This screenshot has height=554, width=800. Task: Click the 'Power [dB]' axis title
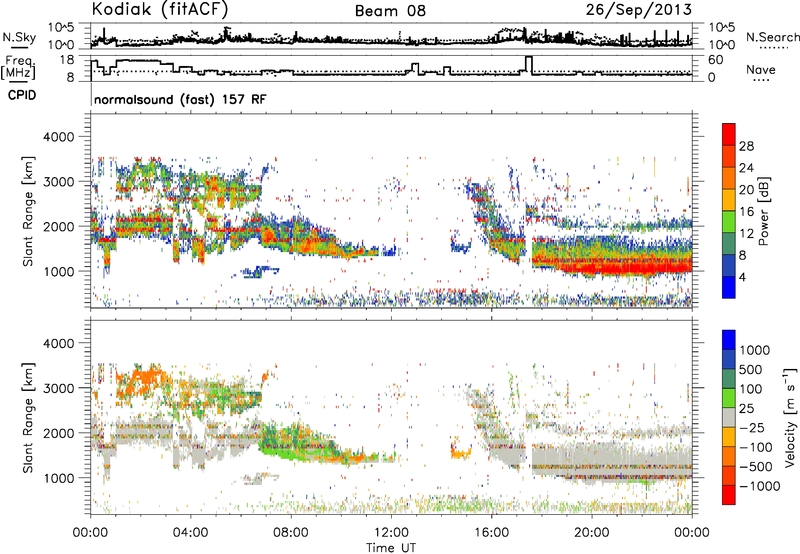[764, 211]
